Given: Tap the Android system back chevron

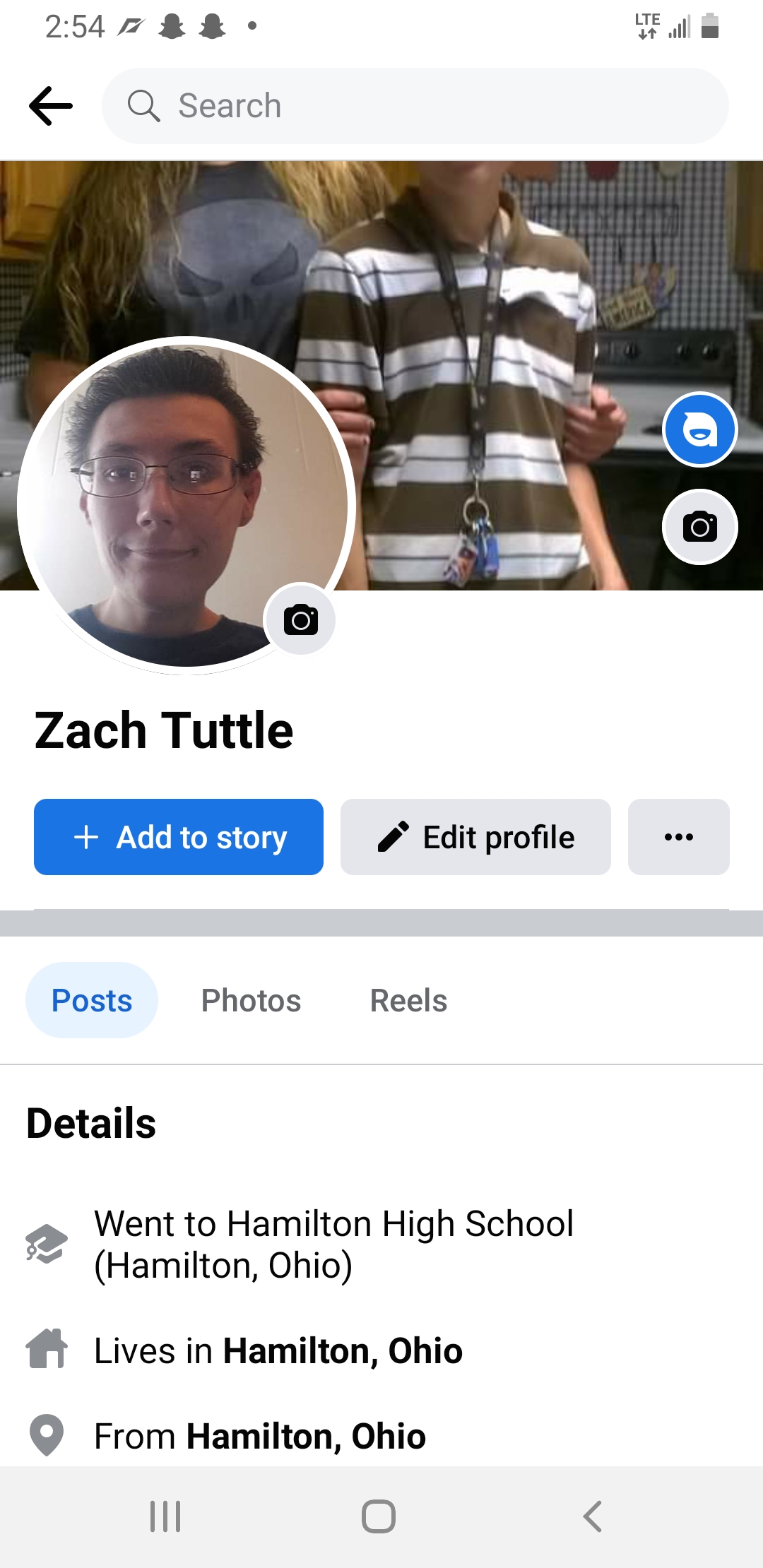Looking at the screenshot, I should point(592,1516).
